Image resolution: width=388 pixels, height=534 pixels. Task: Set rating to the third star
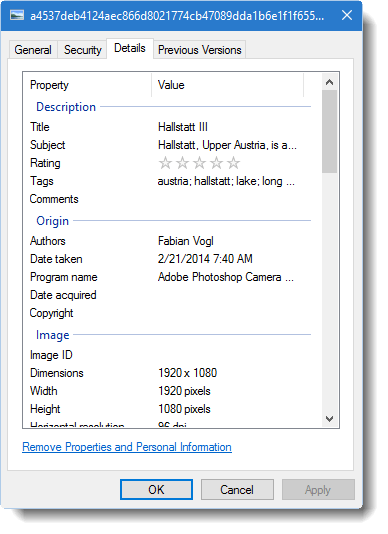point(199,163)
